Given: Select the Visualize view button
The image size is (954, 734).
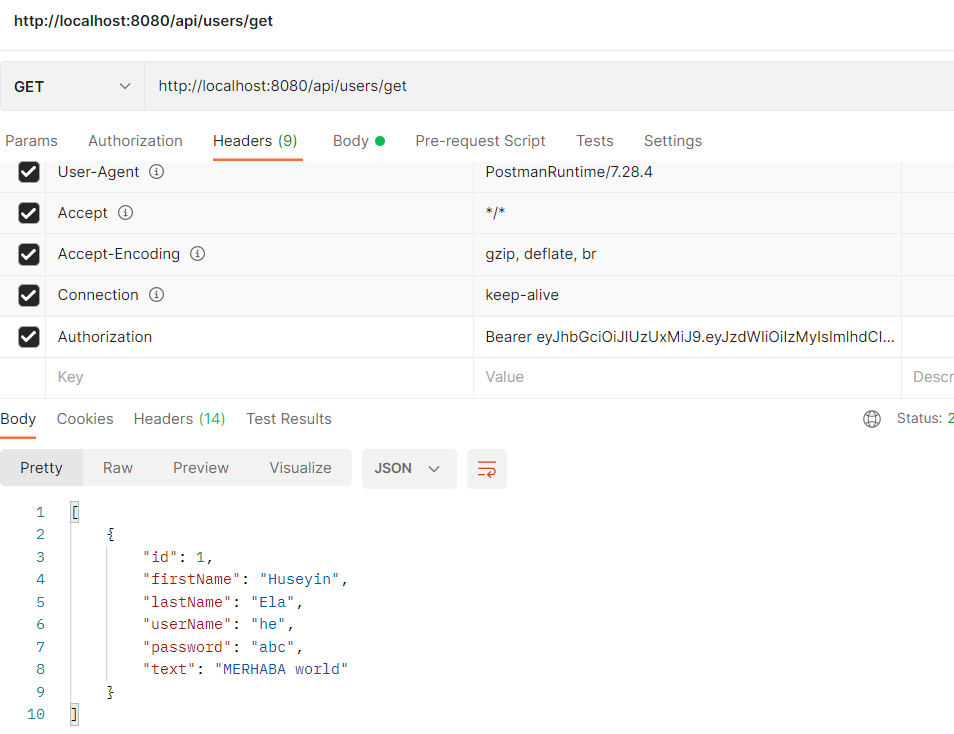Looking at the screenshot, I should point(301,467).
